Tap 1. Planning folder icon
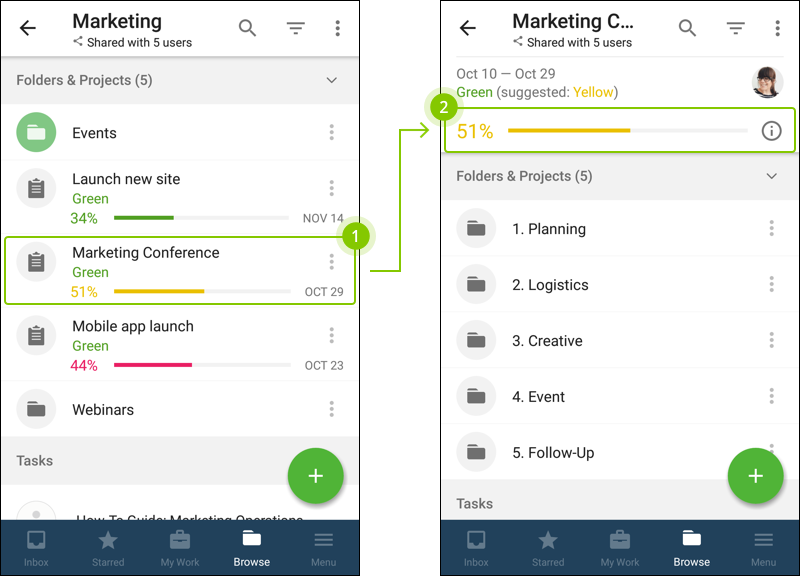The image size is (800, 576). point(476,228)
